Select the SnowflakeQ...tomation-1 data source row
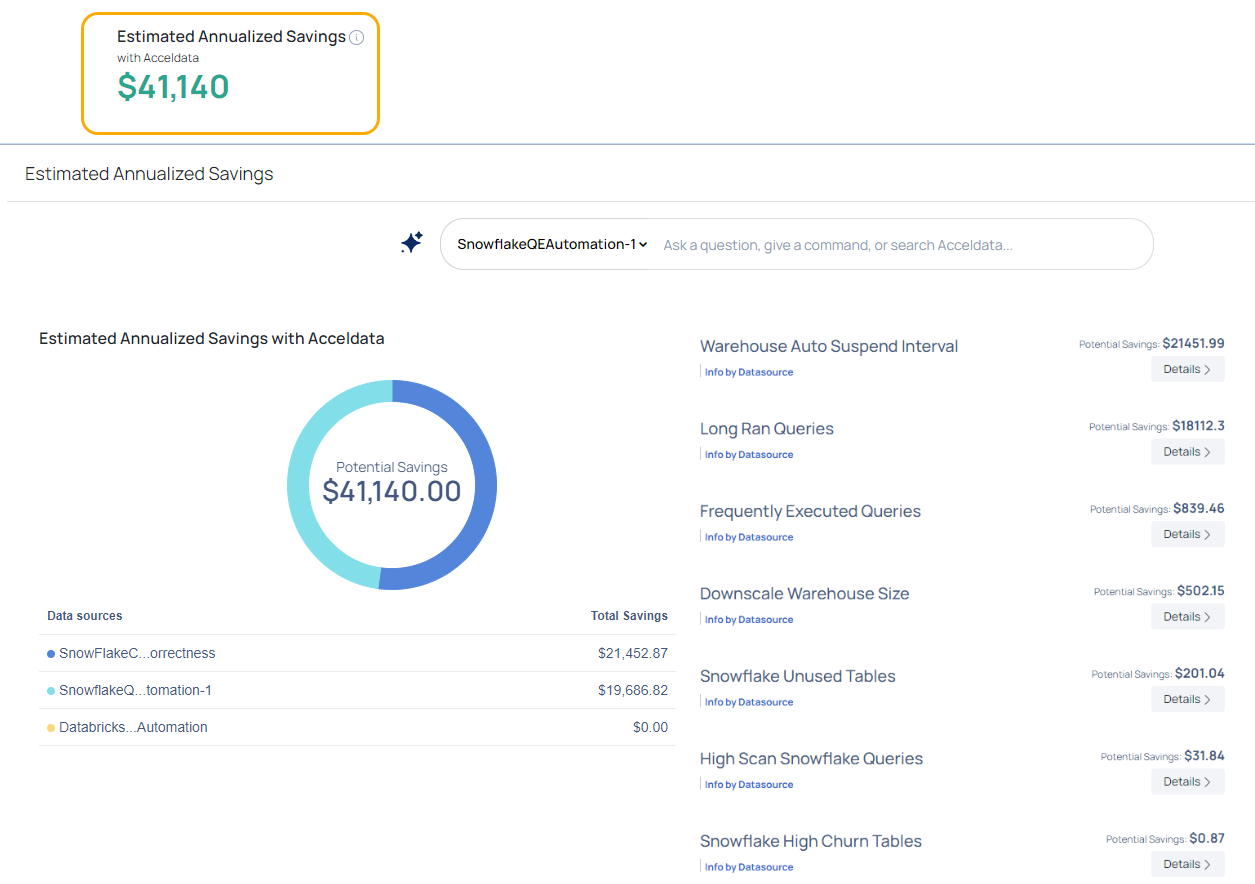The image size is (1255, 884). [x=357, y=690]
